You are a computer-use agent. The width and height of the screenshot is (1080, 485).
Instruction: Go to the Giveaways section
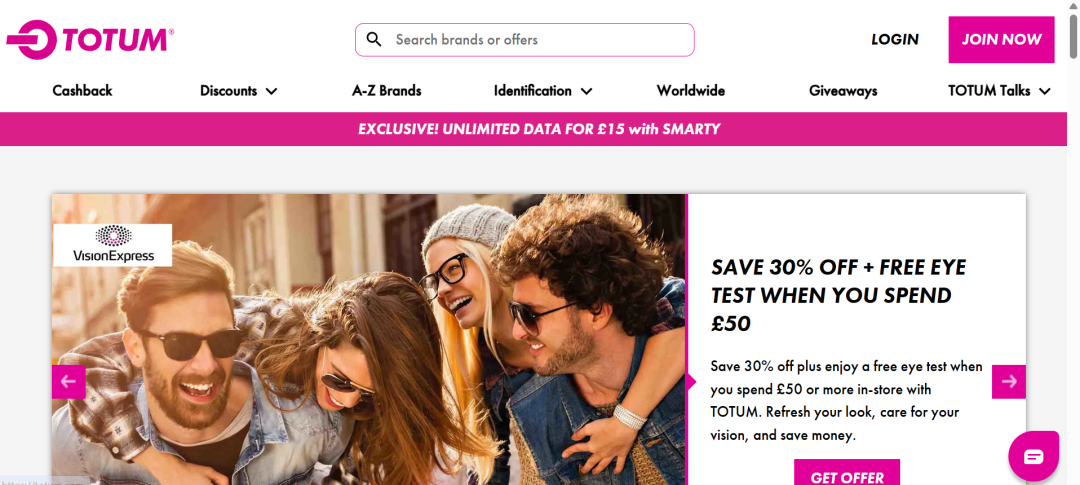tap(843, 91)
